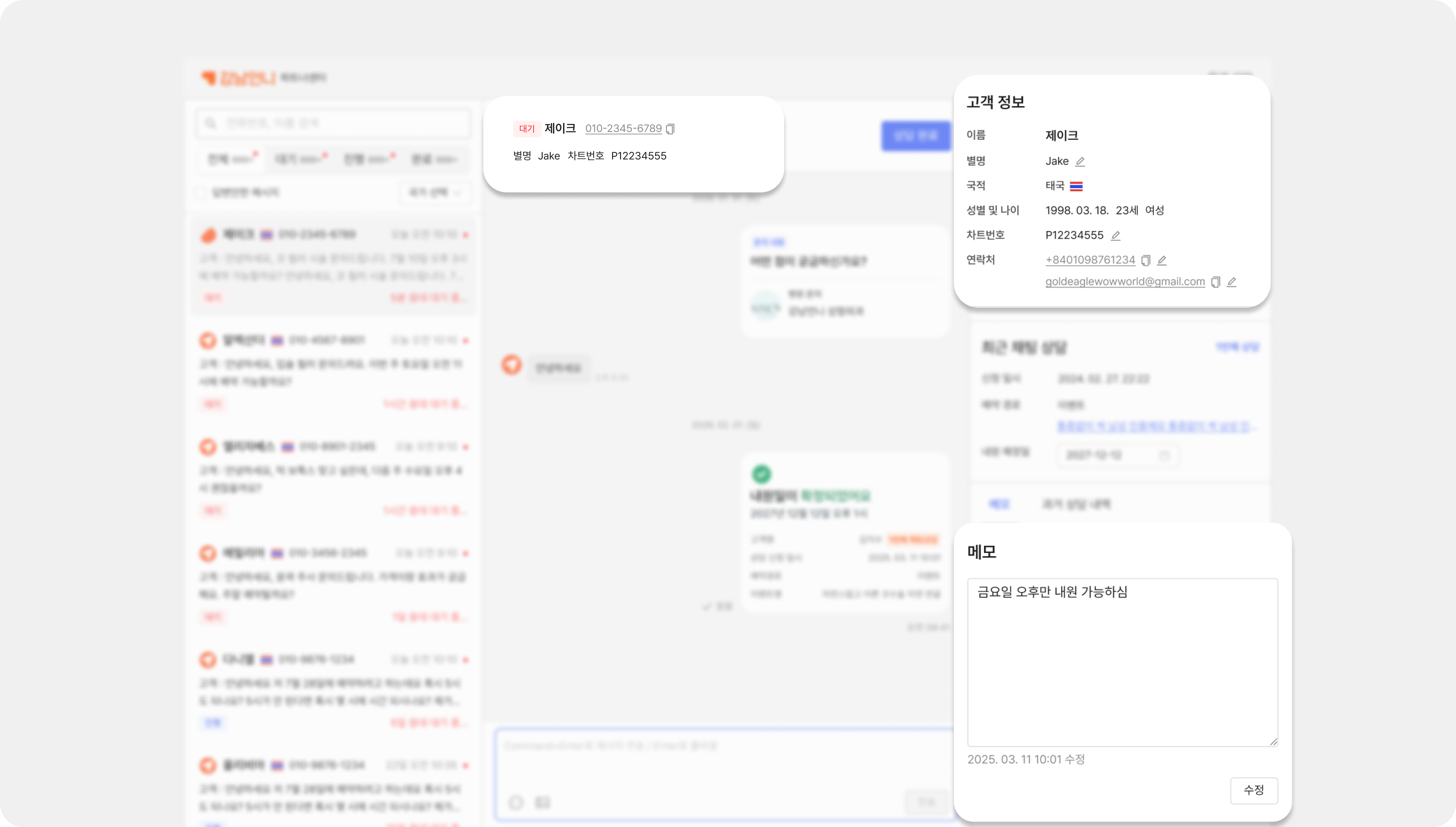Open the visit date calendar picker
This screenshot has height=827, width=1456.
(1164, 456)
